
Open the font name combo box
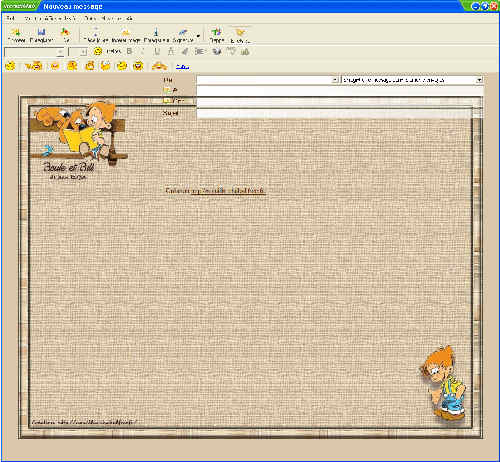[x=34, y=52]
